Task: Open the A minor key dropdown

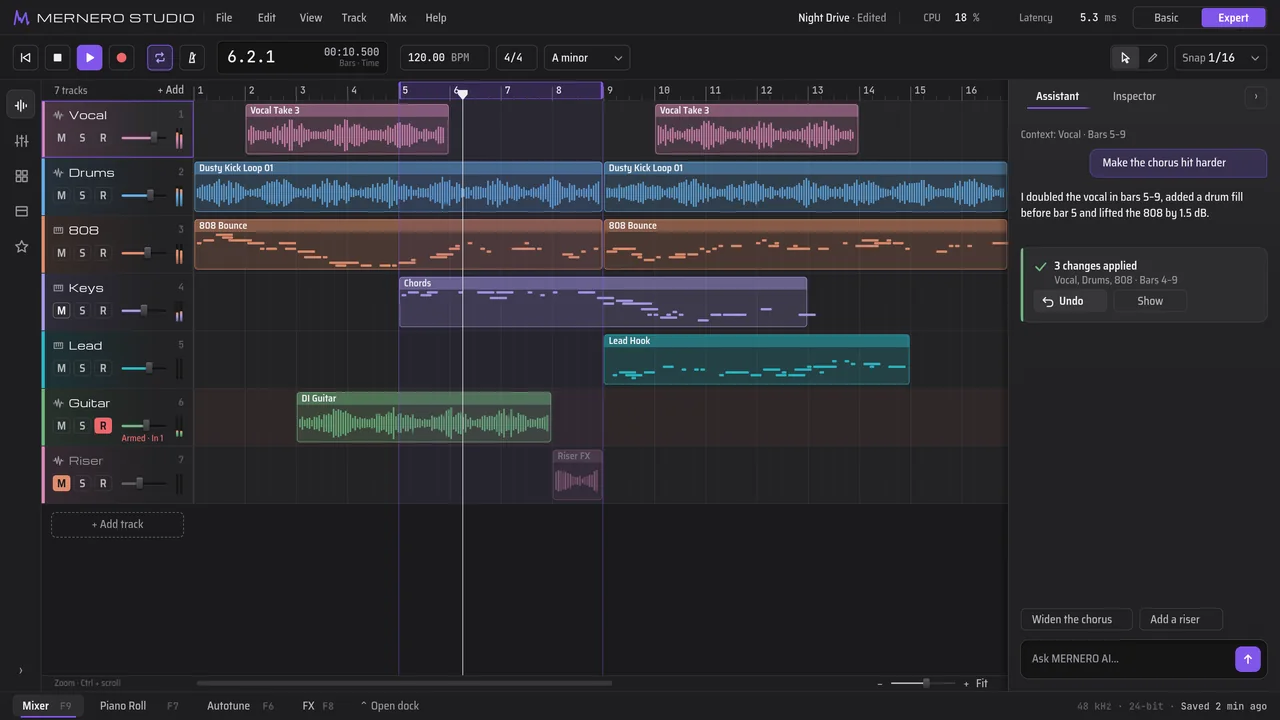Action: [x=587, y=58]
